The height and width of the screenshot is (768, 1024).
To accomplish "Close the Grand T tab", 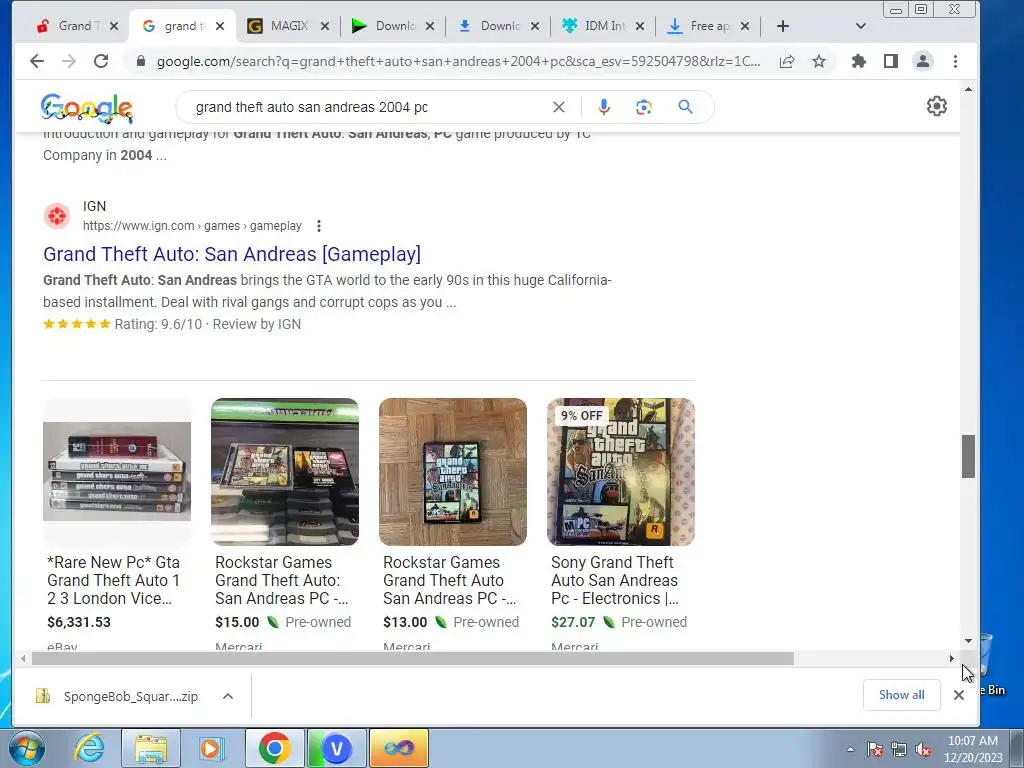I will [114, 26].
